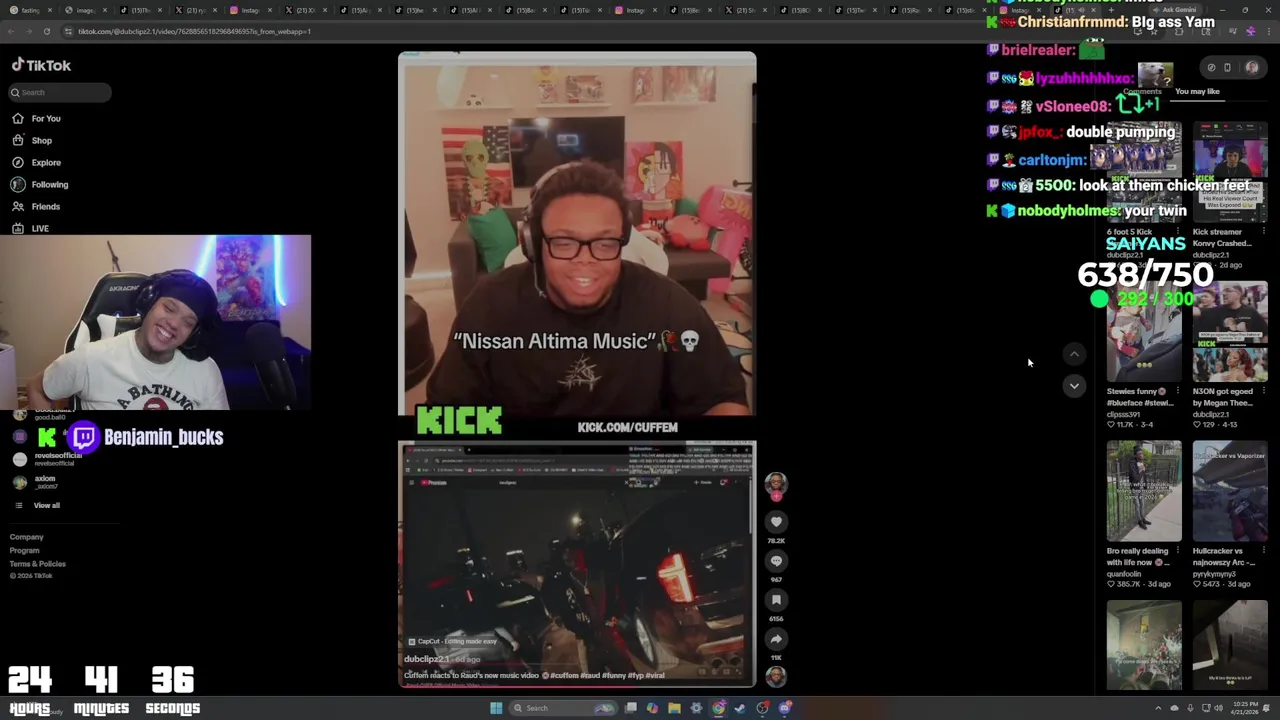Viewport: 1280px width, 720px height.
Task: Share the video with arrow icon
Action: tap(776, 638)
